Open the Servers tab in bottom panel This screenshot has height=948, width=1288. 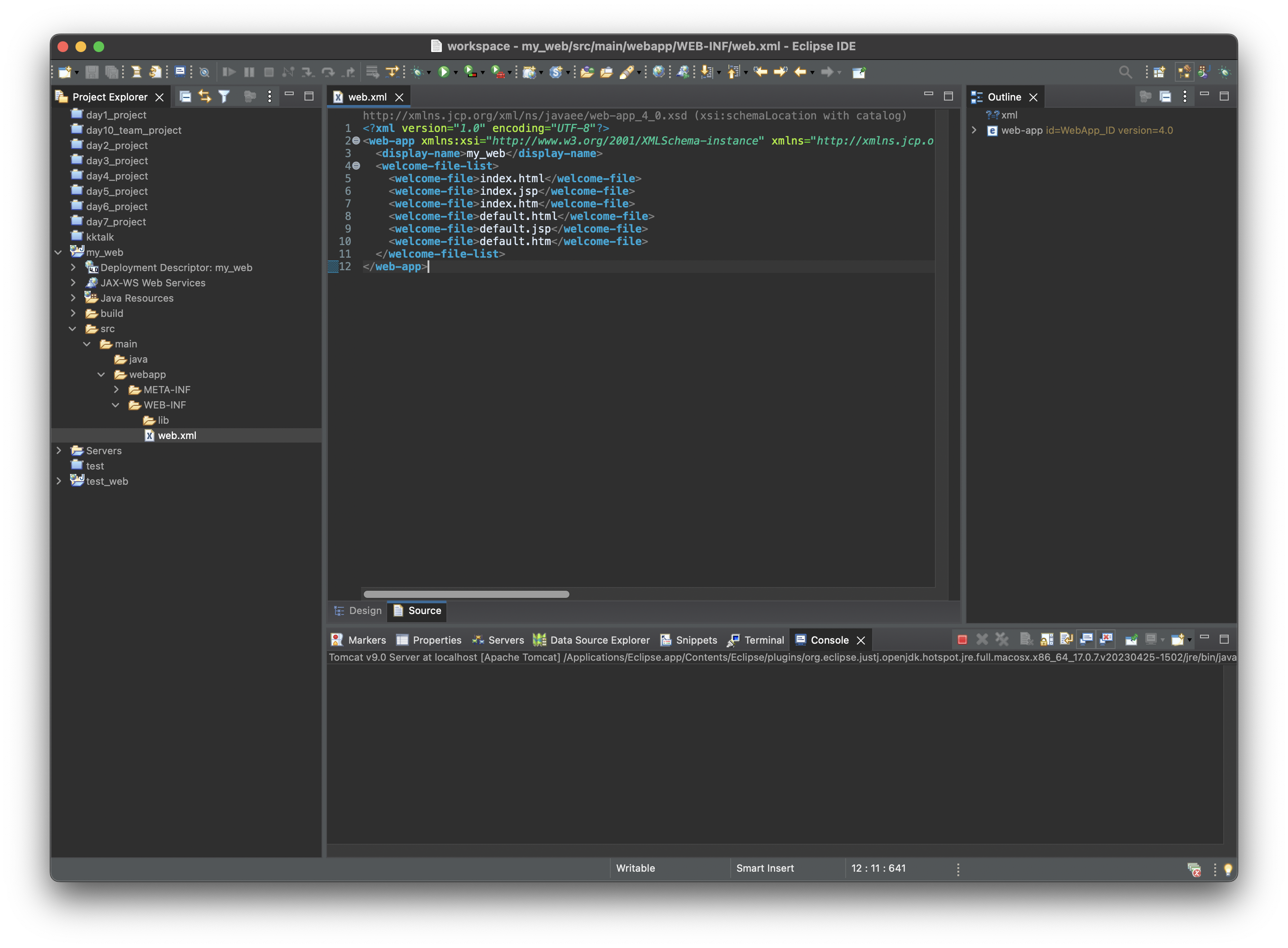(x=498, y=641)
